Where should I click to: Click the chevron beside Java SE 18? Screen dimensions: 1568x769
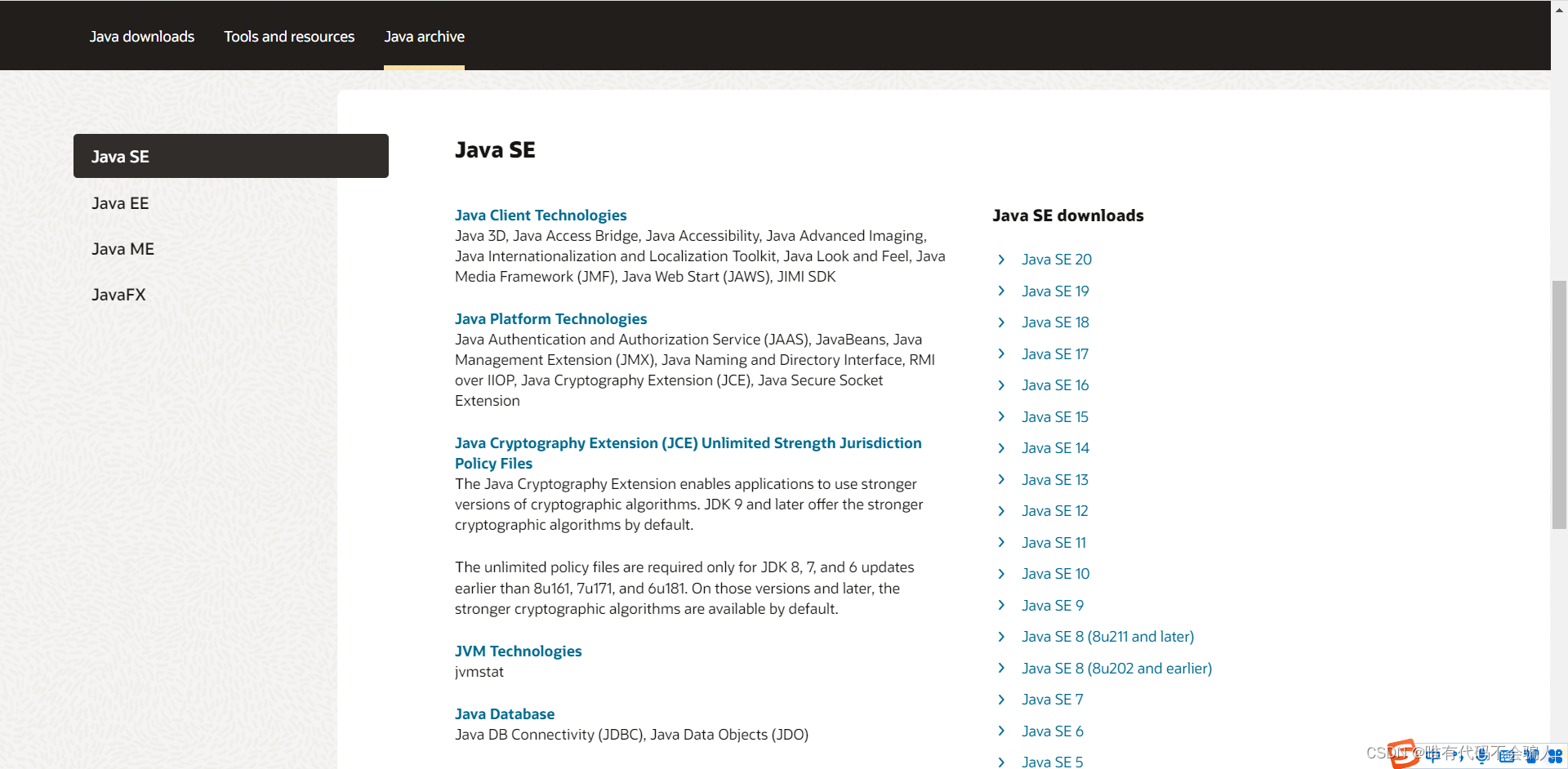pos(1001,322)
